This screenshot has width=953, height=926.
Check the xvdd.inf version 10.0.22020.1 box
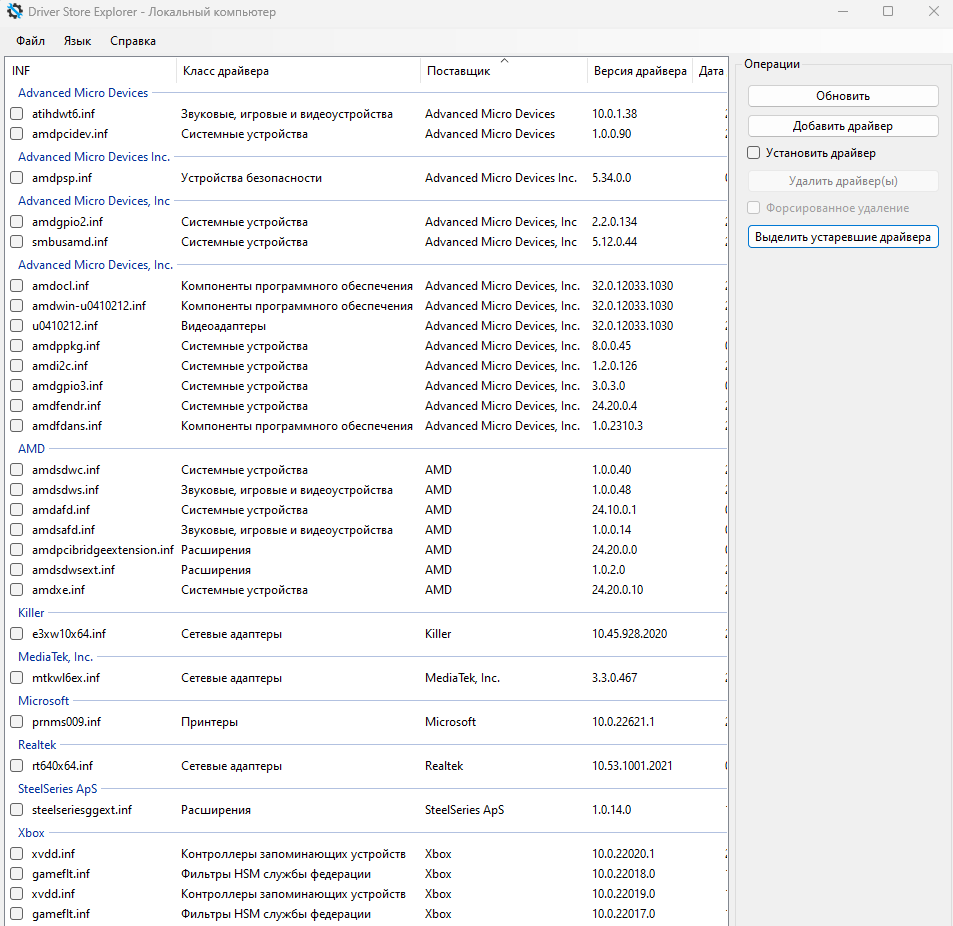[17, 854]
